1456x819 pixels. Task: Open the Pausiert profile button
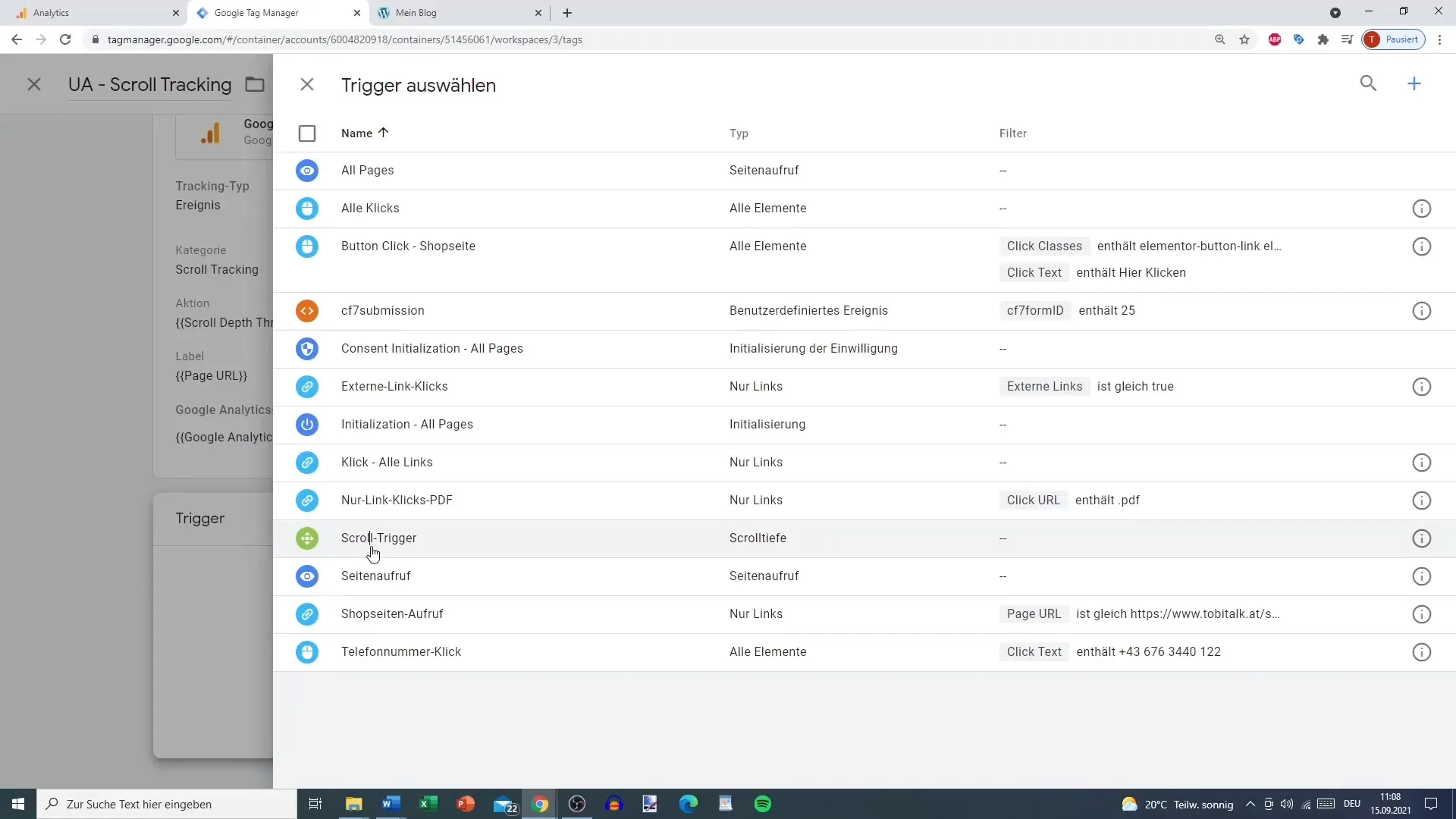coord(1394,39)
